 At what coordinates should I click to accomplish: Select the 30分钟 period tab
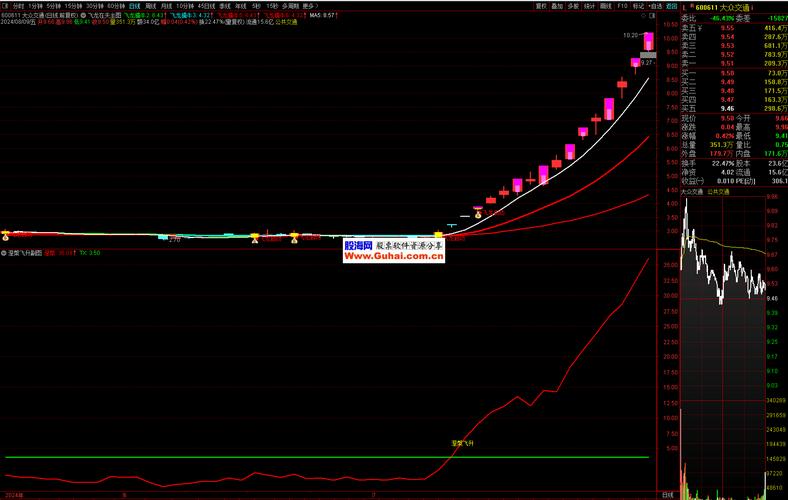tap(95, 6)
